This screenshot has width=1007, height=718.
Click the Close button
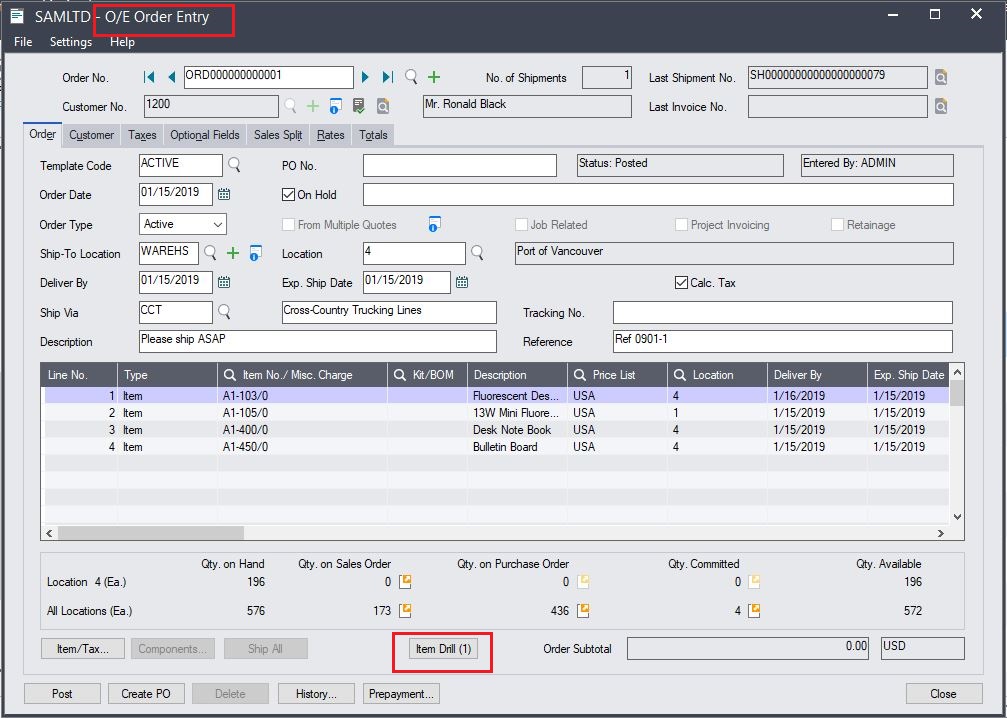(943, 694)
